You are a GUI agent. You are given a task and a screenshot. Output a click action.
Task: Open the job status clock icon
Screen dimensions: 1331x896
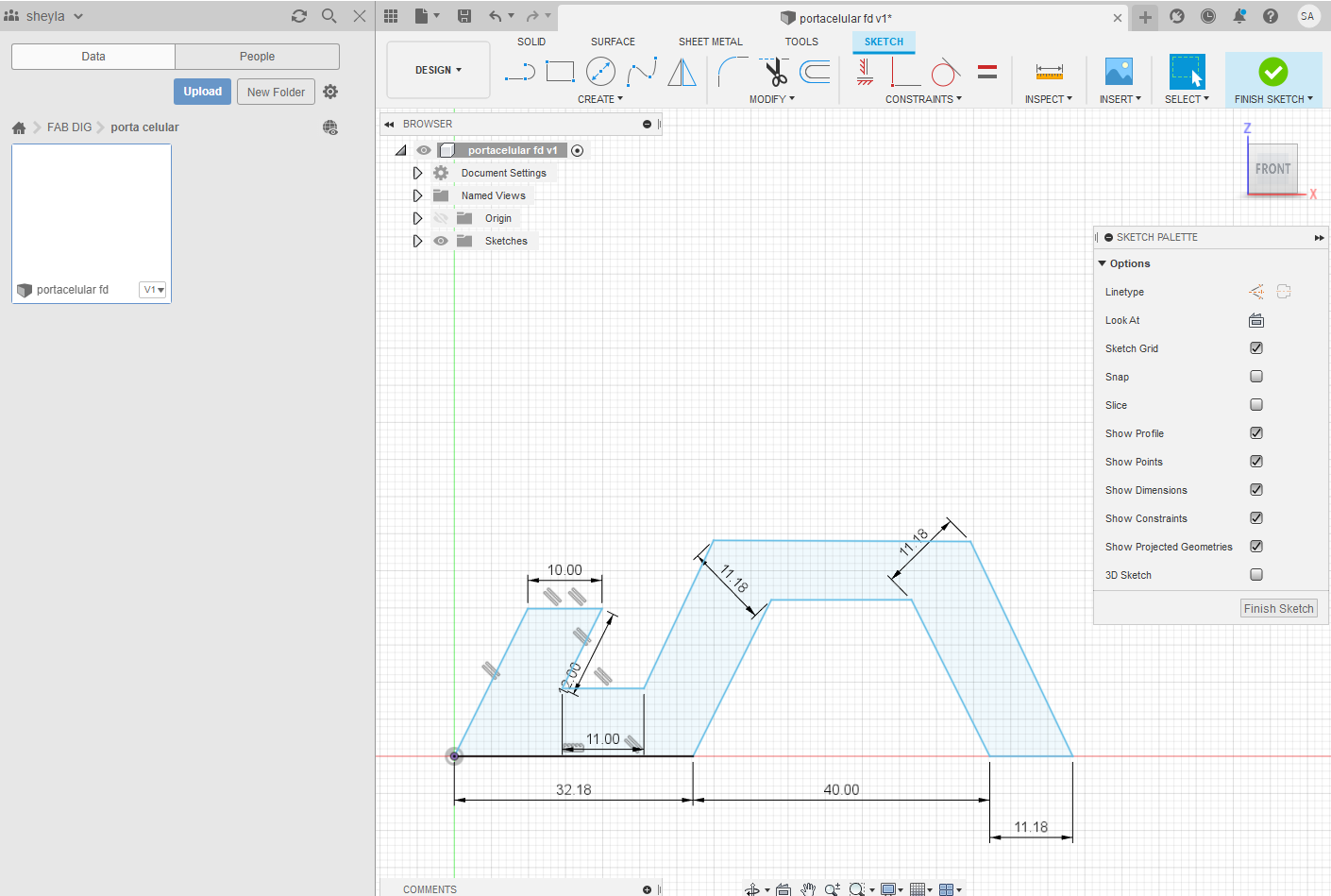[1208, 16]
